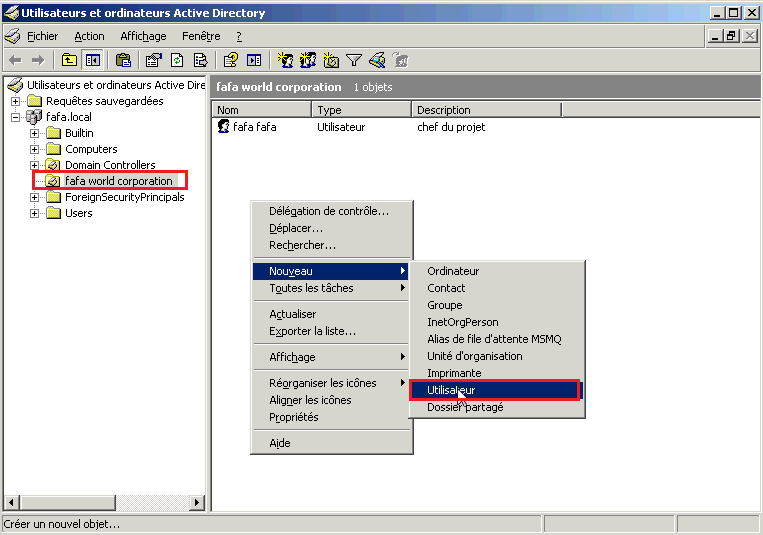Go up one level with the folder-arrow icon
The height and width of the screenshot is (535, 763).
point(69,60)
